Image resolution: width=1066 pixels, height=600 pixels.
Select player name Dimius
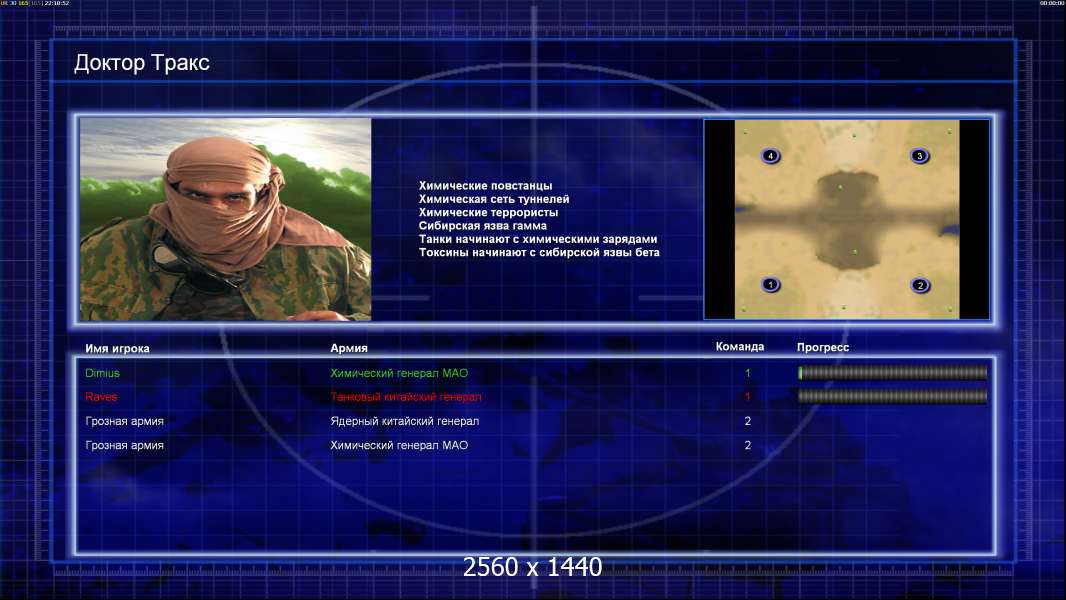[103, 373]
